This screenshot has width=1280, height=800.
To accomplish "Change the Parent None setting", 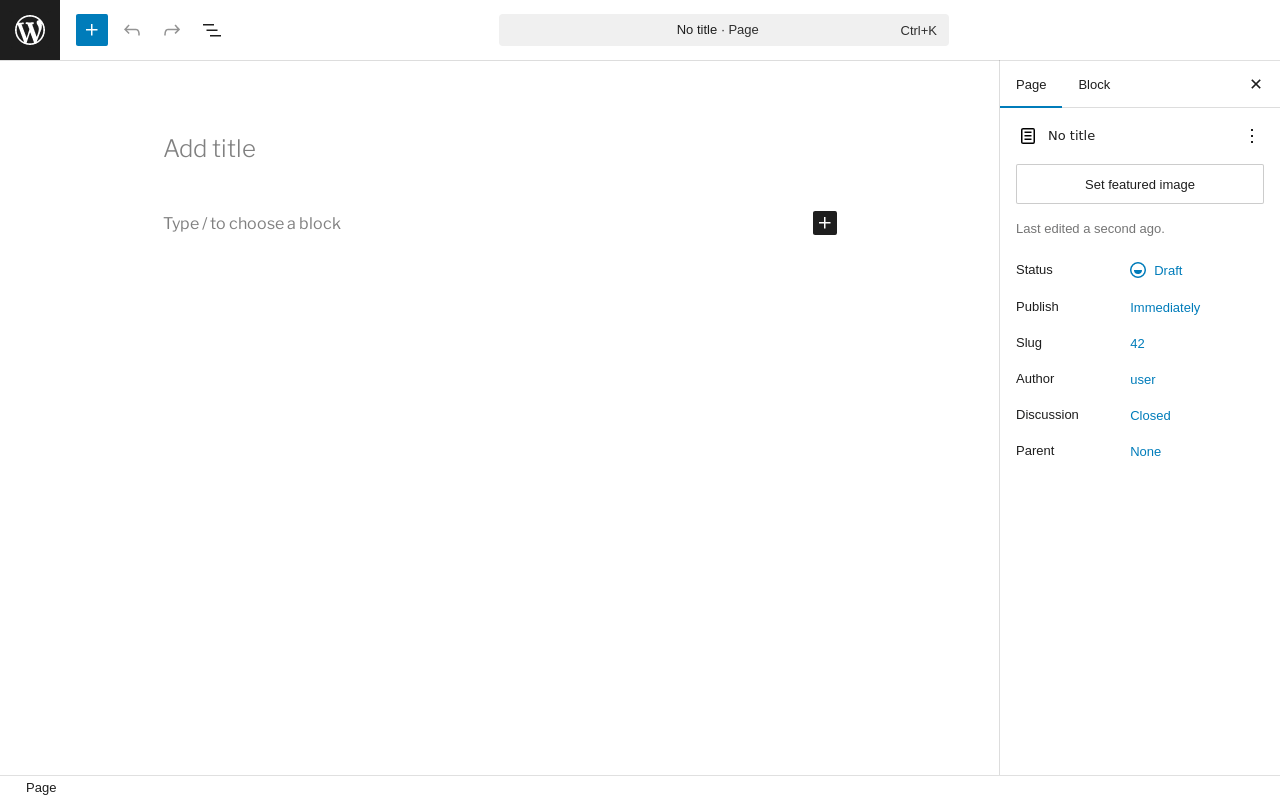I will (1146, 452).
